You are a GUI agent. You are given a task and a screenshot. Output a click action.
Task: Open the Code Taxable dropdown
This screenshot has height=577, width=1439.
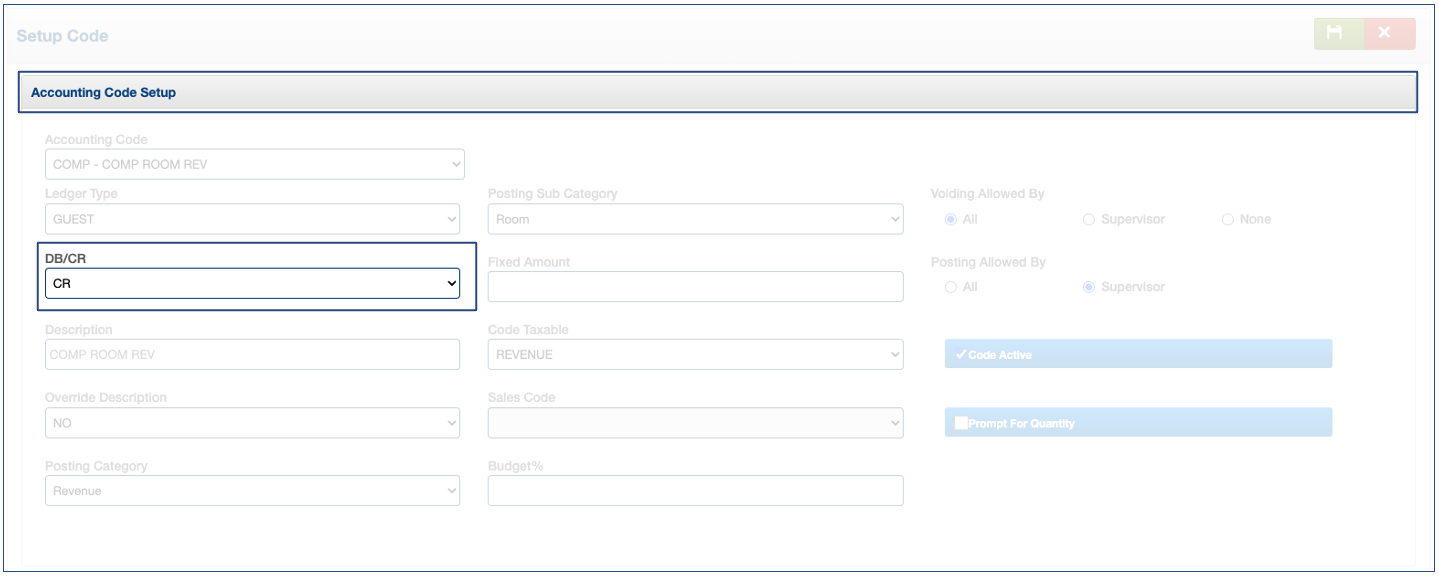[x=695, y=354]
